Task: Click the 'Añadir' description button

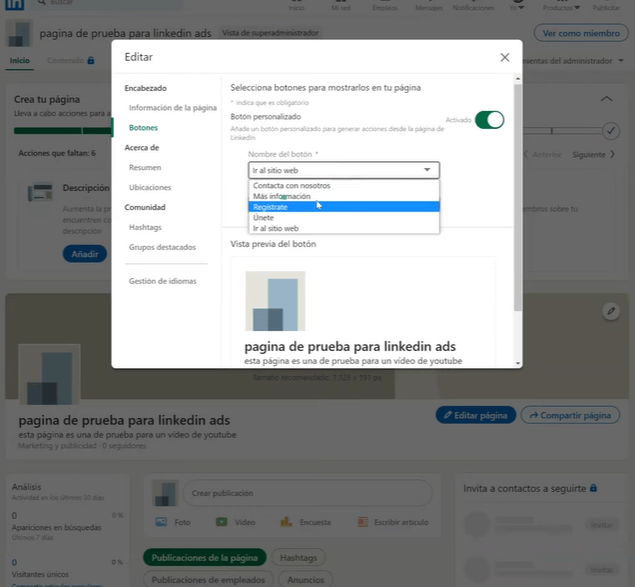Action: click(85, 254)
